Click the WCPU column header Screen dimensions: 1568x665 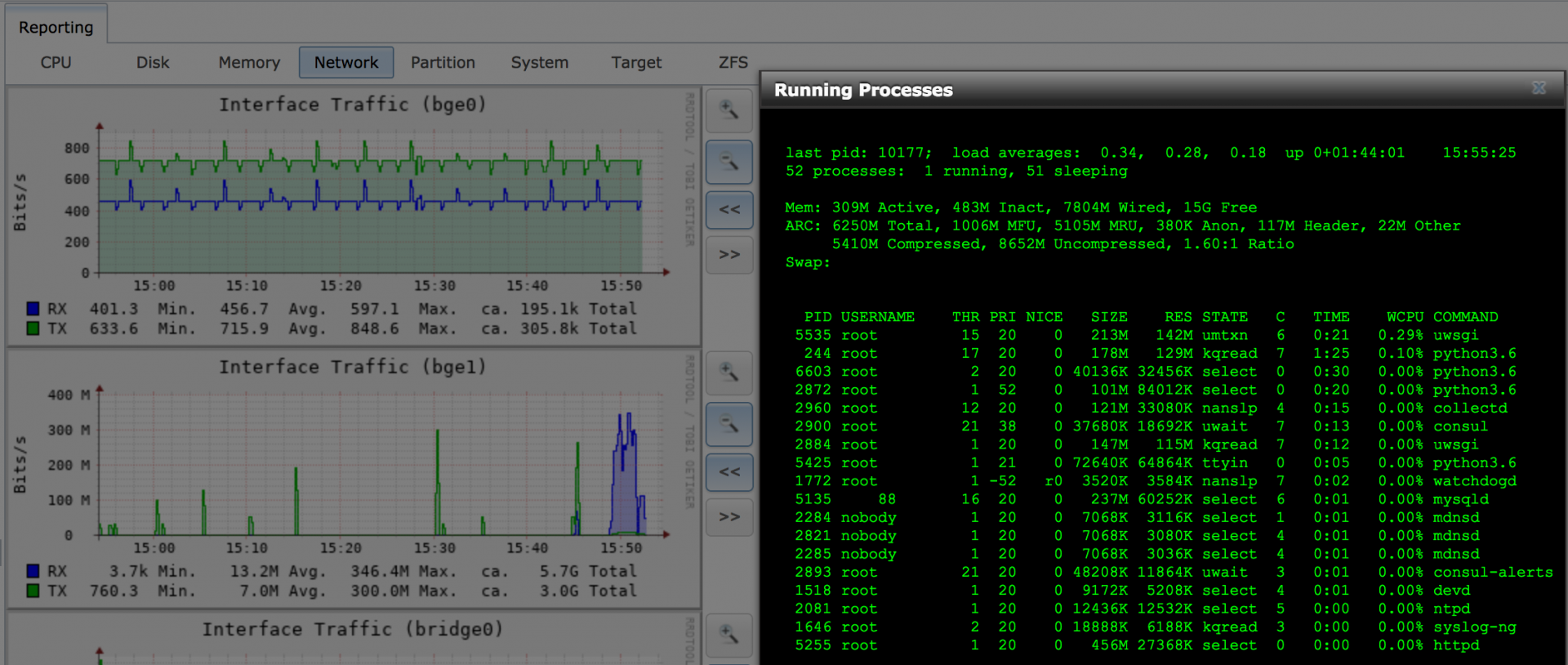(1405, 317)
